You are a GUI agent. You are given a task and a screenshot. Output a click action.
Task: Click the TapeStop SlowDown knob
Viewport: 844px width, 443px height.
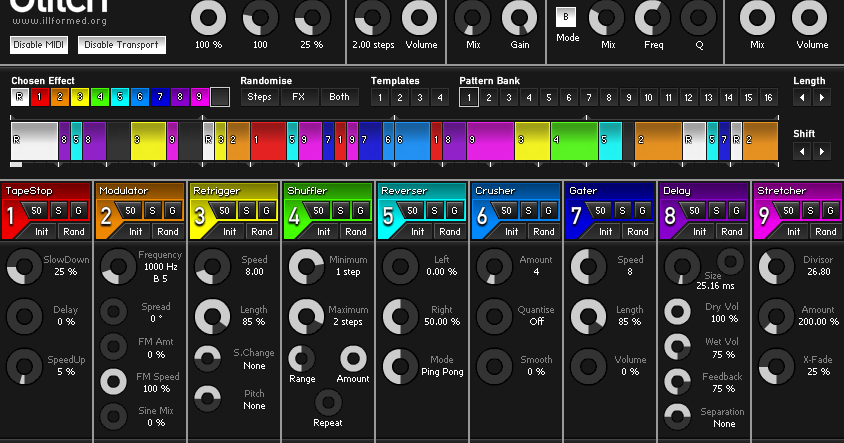tap(24, 266)
